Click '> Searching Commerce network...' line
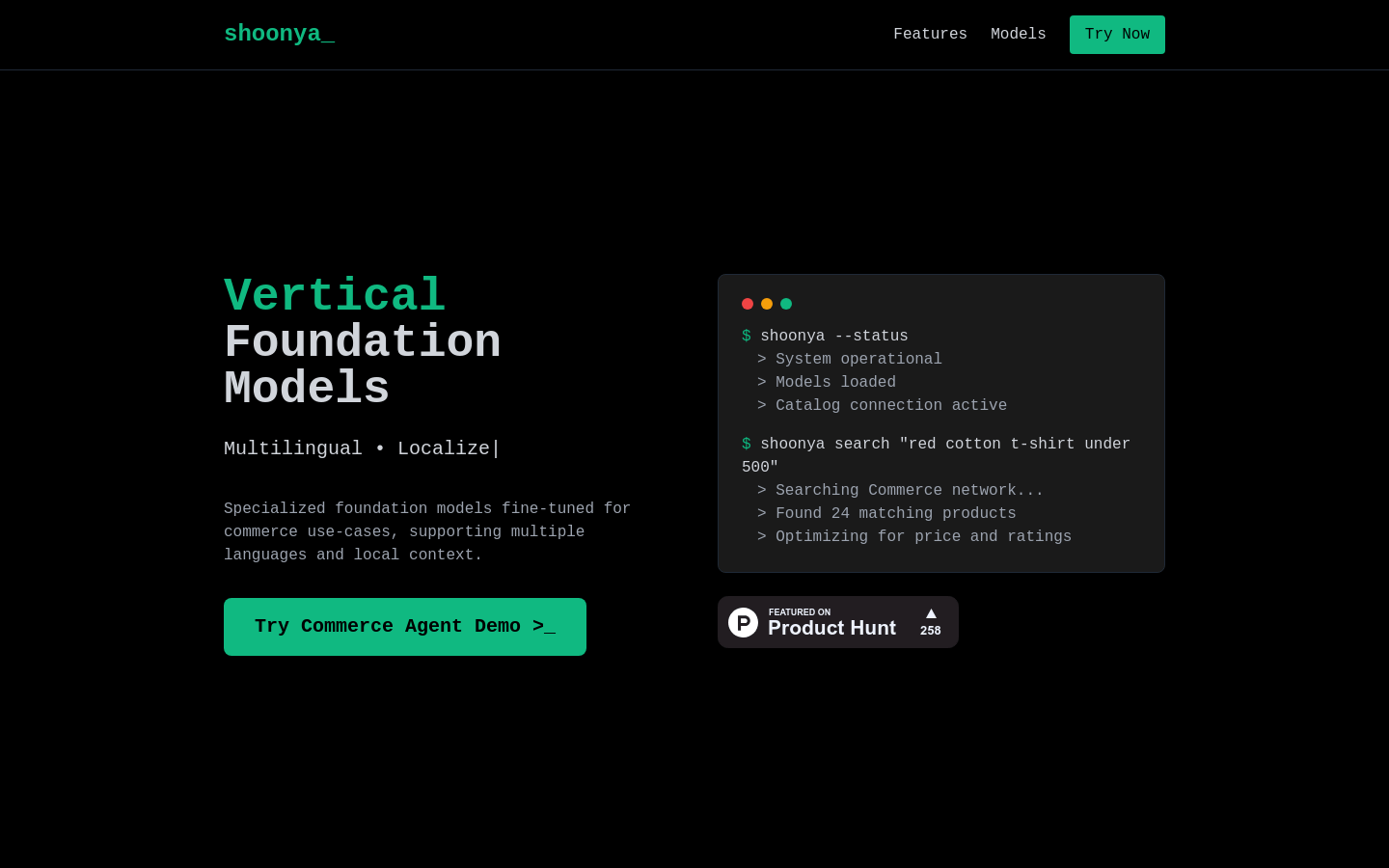Viewport: 1389px width, 868px height. coord(900,490)
